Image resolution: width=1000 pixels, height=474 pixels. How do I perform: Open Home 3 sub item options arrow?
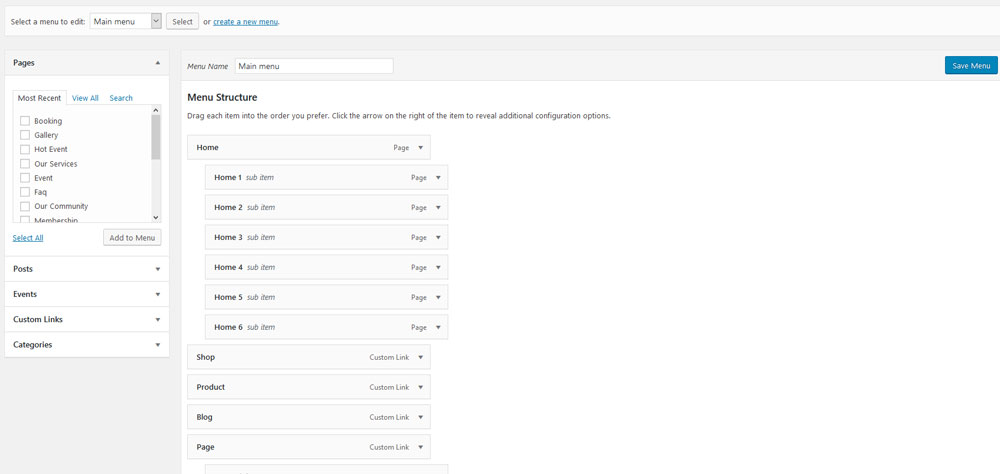pos(438,238)
